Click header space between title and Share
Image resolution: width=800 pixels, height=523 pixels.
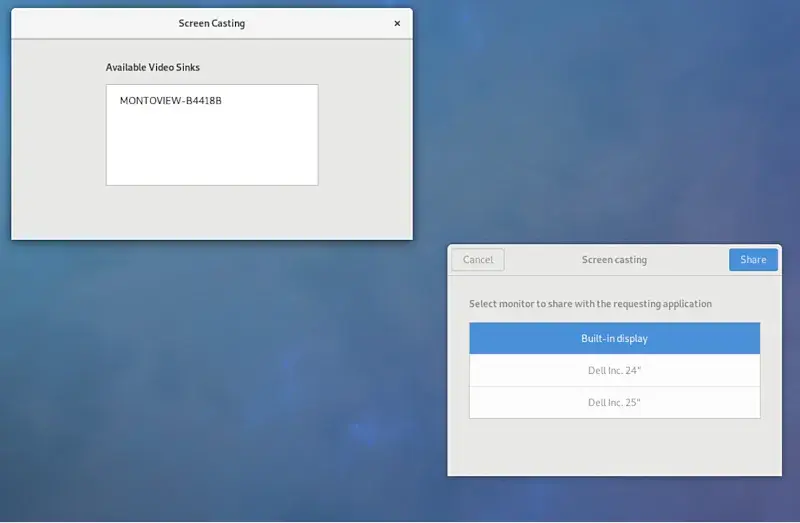click(688, 260)
